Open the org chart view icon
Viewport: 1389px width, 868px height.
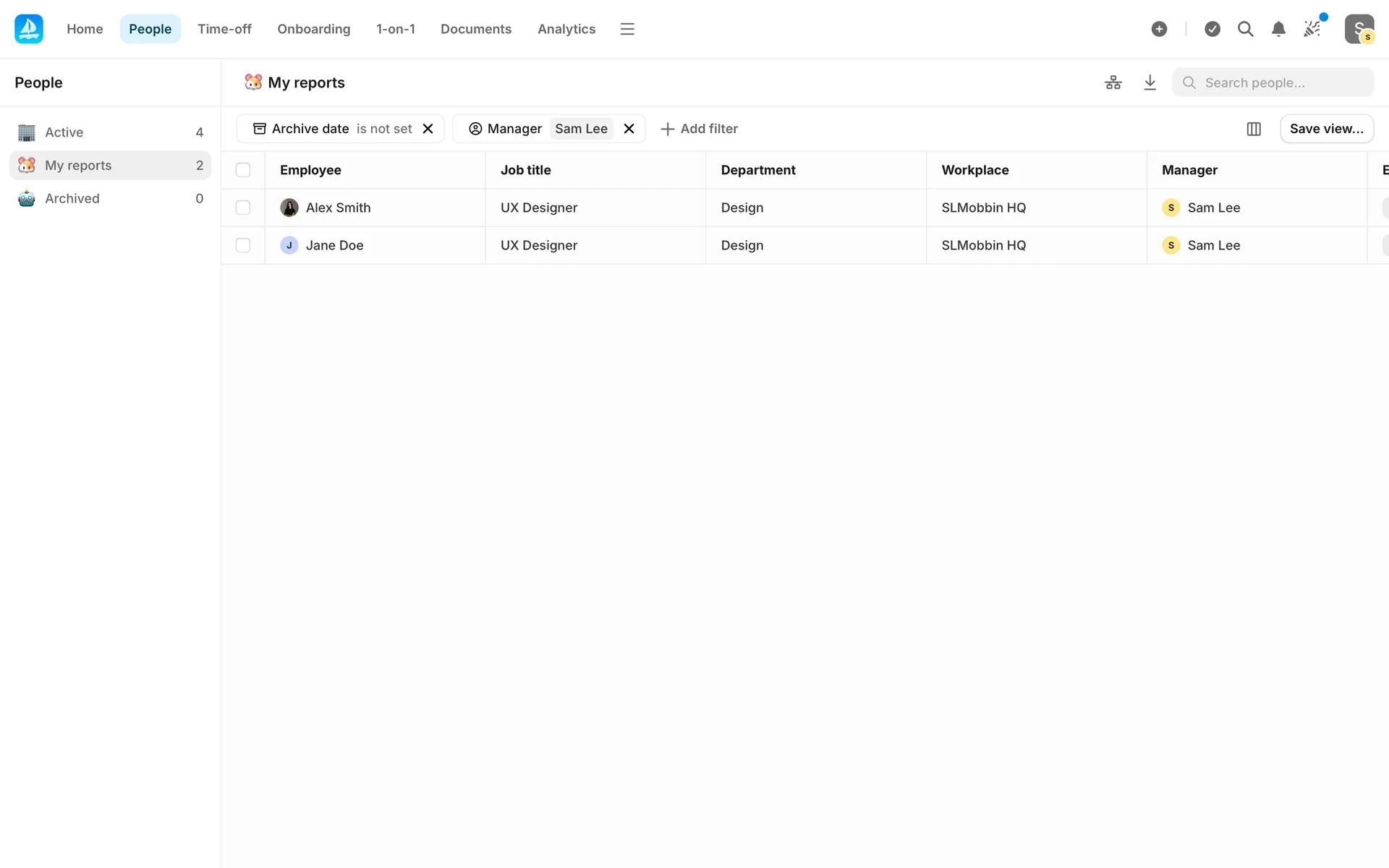[1113, 82]
